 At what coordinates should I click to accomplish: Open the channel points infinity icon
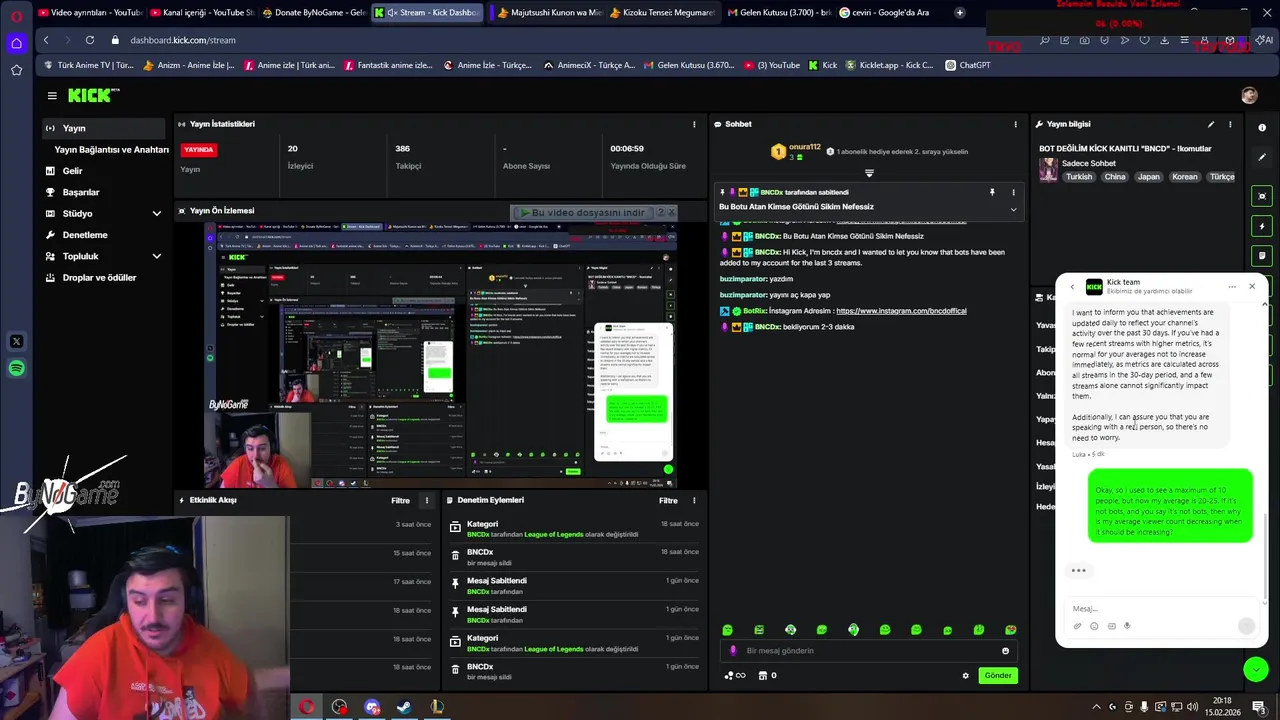pos(735,676)
